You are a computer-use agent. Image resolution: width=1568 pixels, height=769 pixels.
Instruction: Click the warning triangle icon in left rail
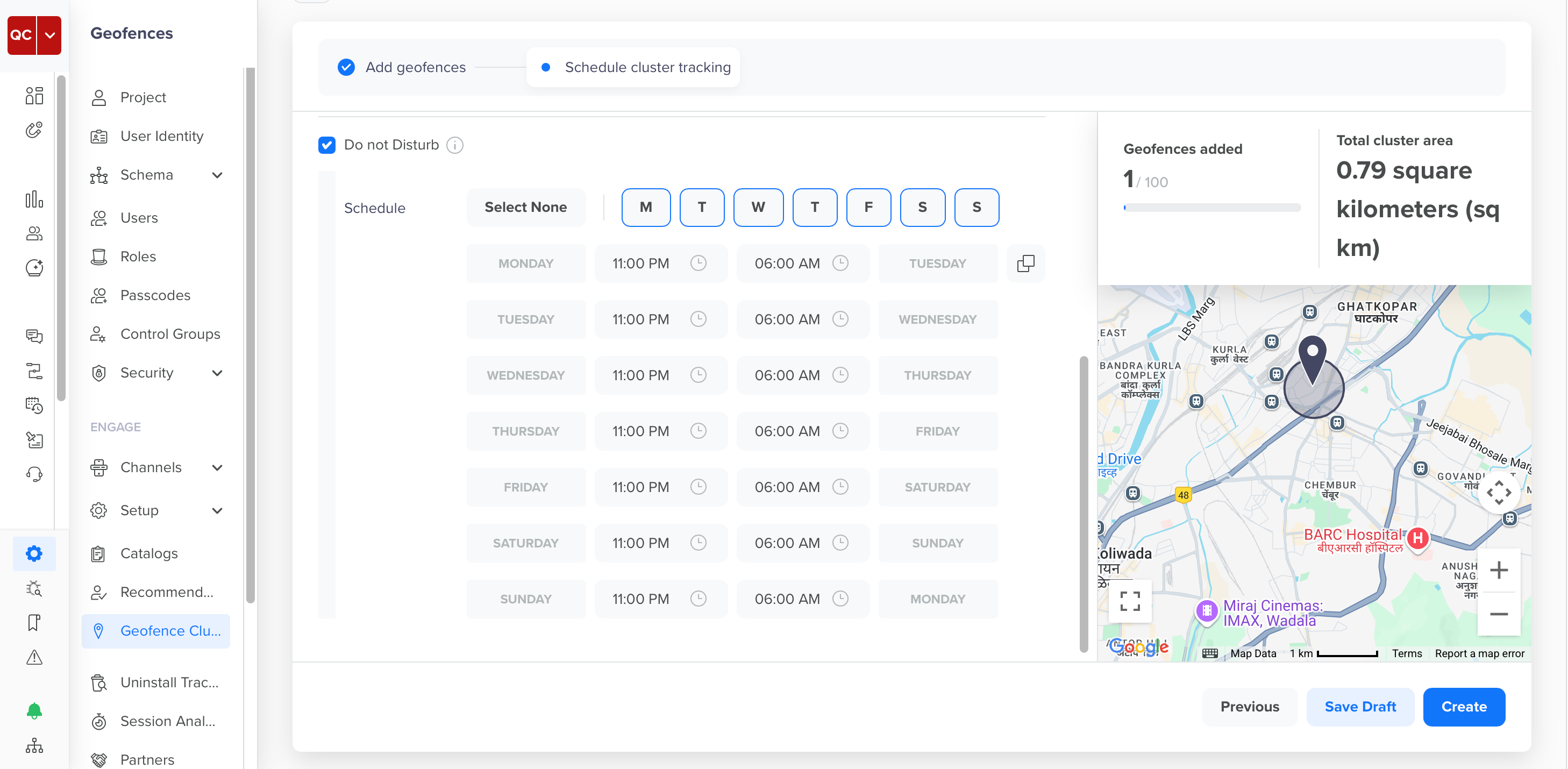34,658
